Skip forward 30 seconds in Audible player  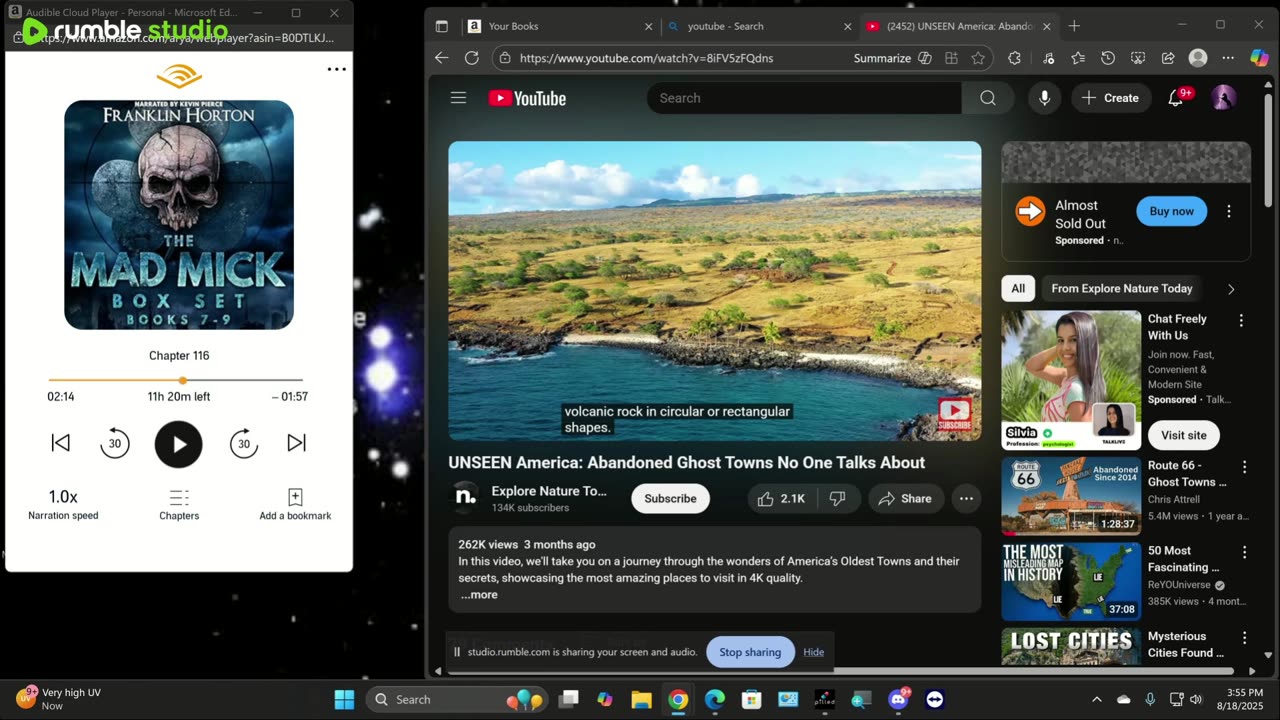pyautogui.click(x=244, y=443)
